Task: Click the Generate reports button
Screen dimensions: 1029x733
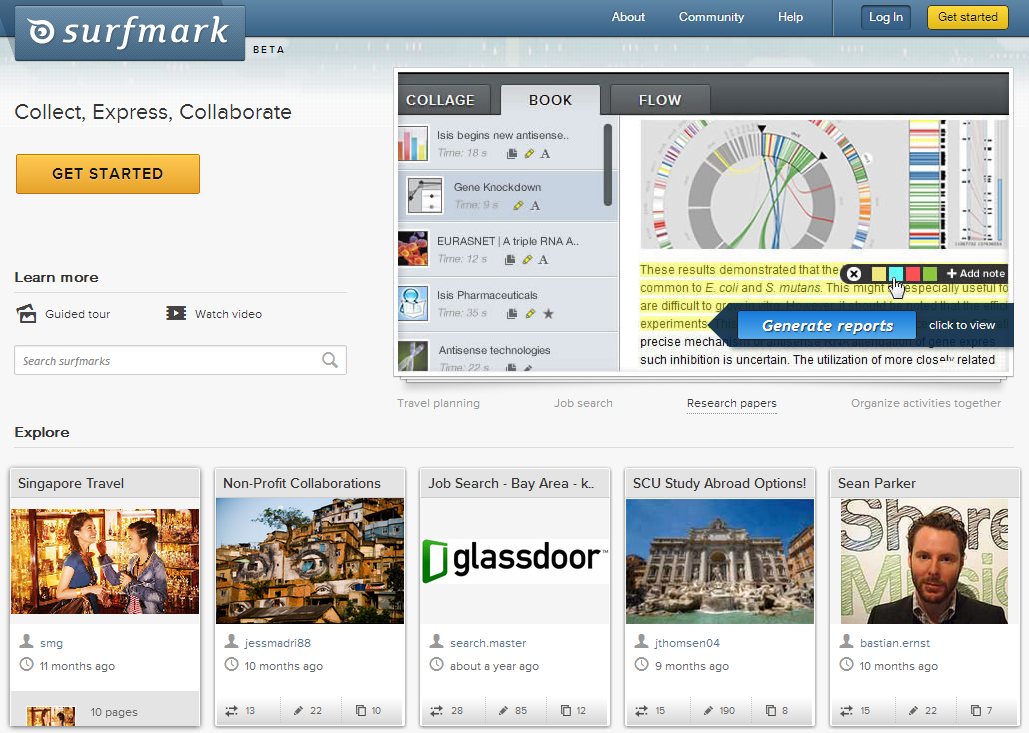Action: [x=827, y=325]
